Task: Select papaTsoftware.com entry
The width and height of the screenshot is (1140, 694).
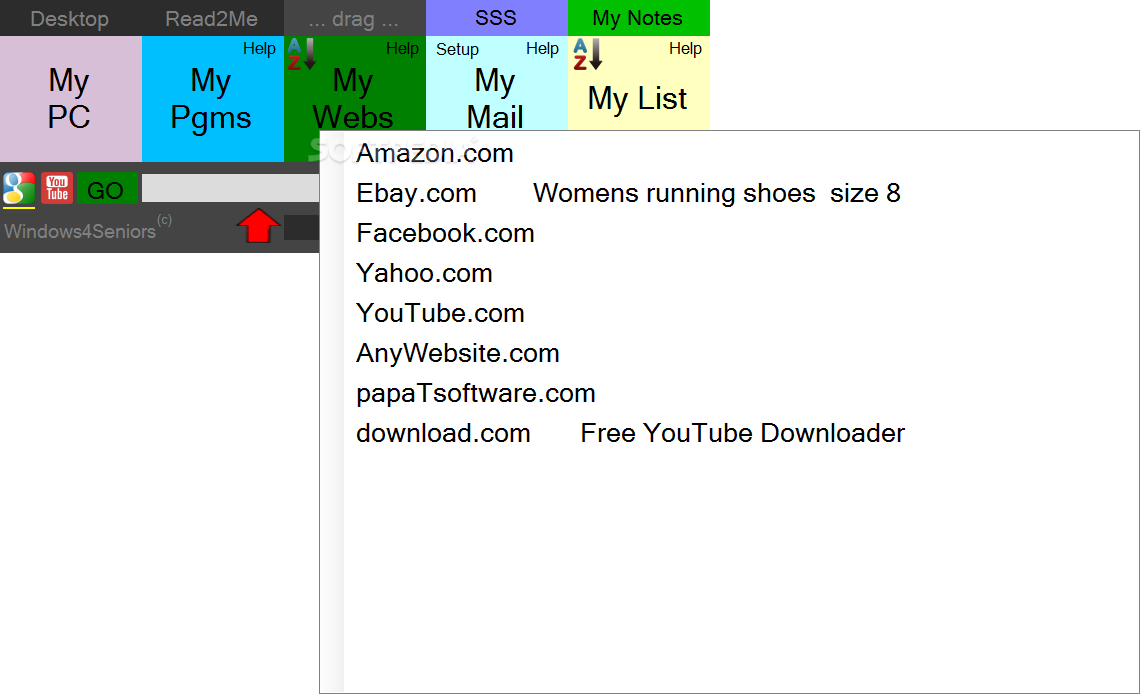Action: click(x=475, y=393)
